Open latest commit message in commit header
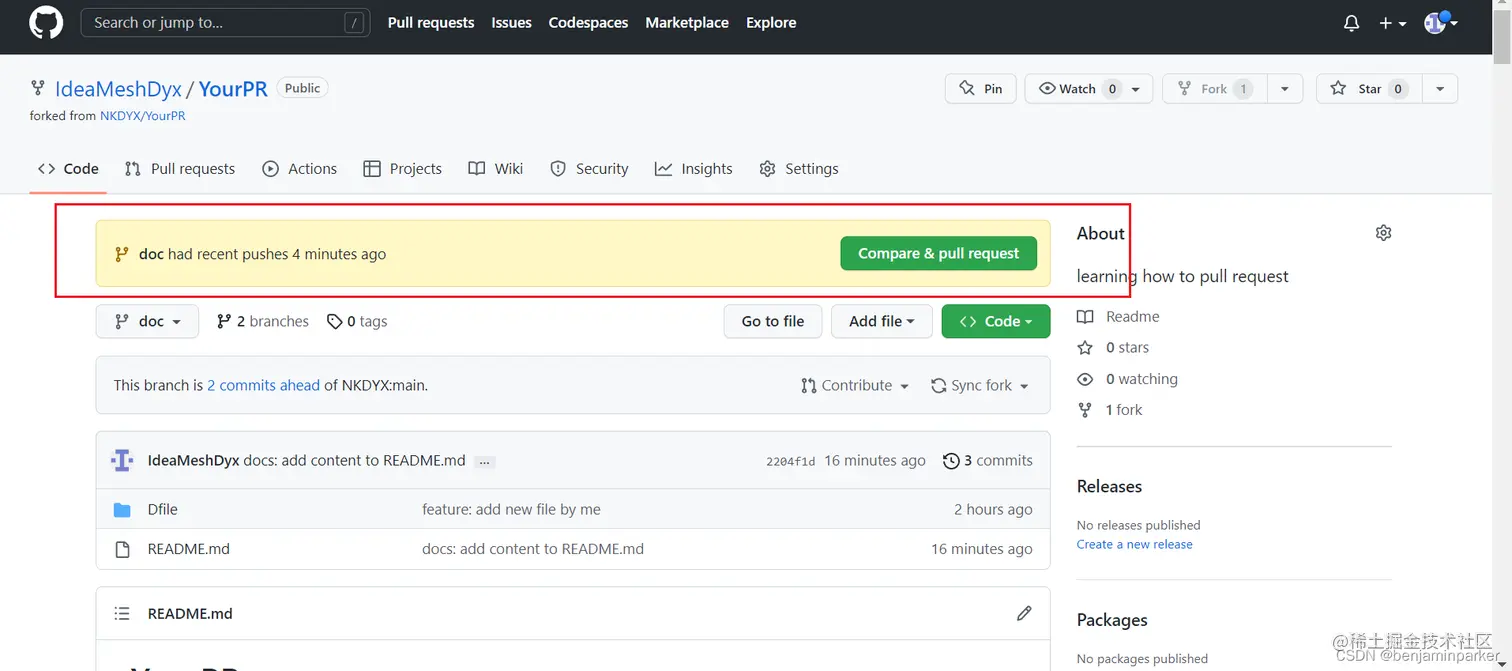Viewport: 1512px width, 671px height. pyautogui.click(x=355, y=460)
